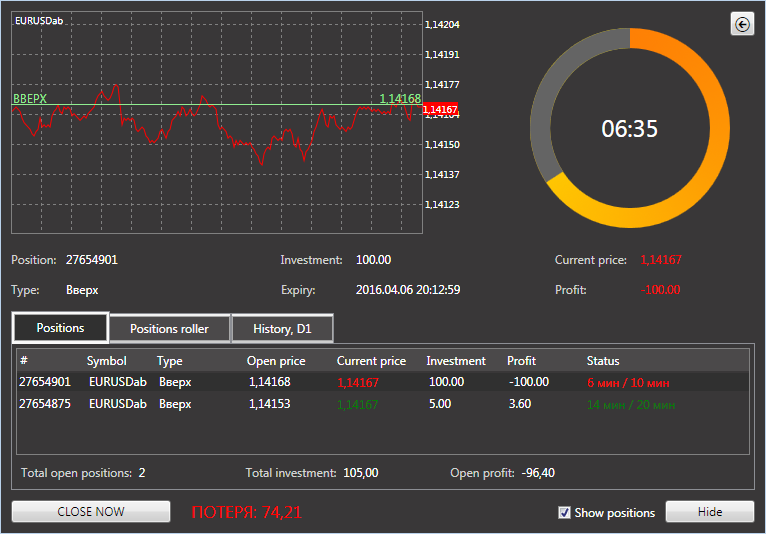The width and height of the screenshot is (766, 534).
Task: Click the profit value -100.00 in table
Action: pos(529,382)
